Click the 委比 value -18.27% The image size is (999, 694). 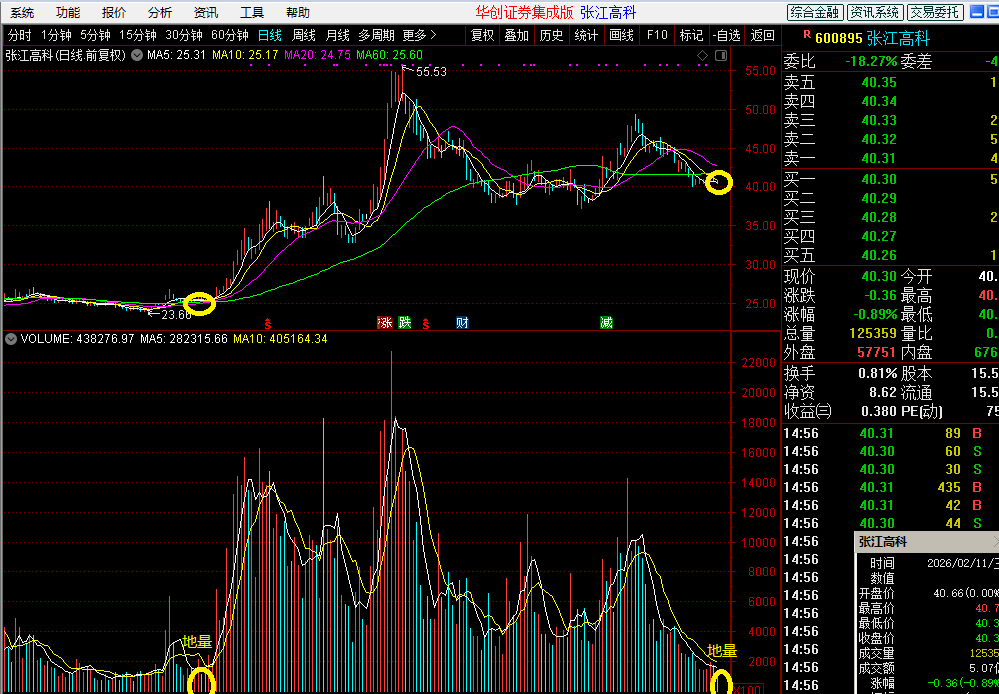(872, 62)
